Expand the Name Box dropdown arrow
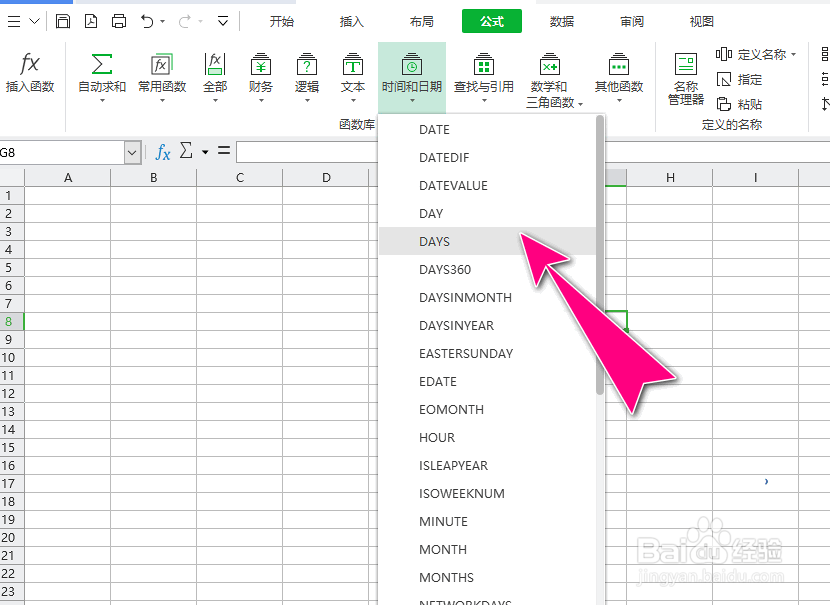The image size is (830, 605). coord(132,152)
